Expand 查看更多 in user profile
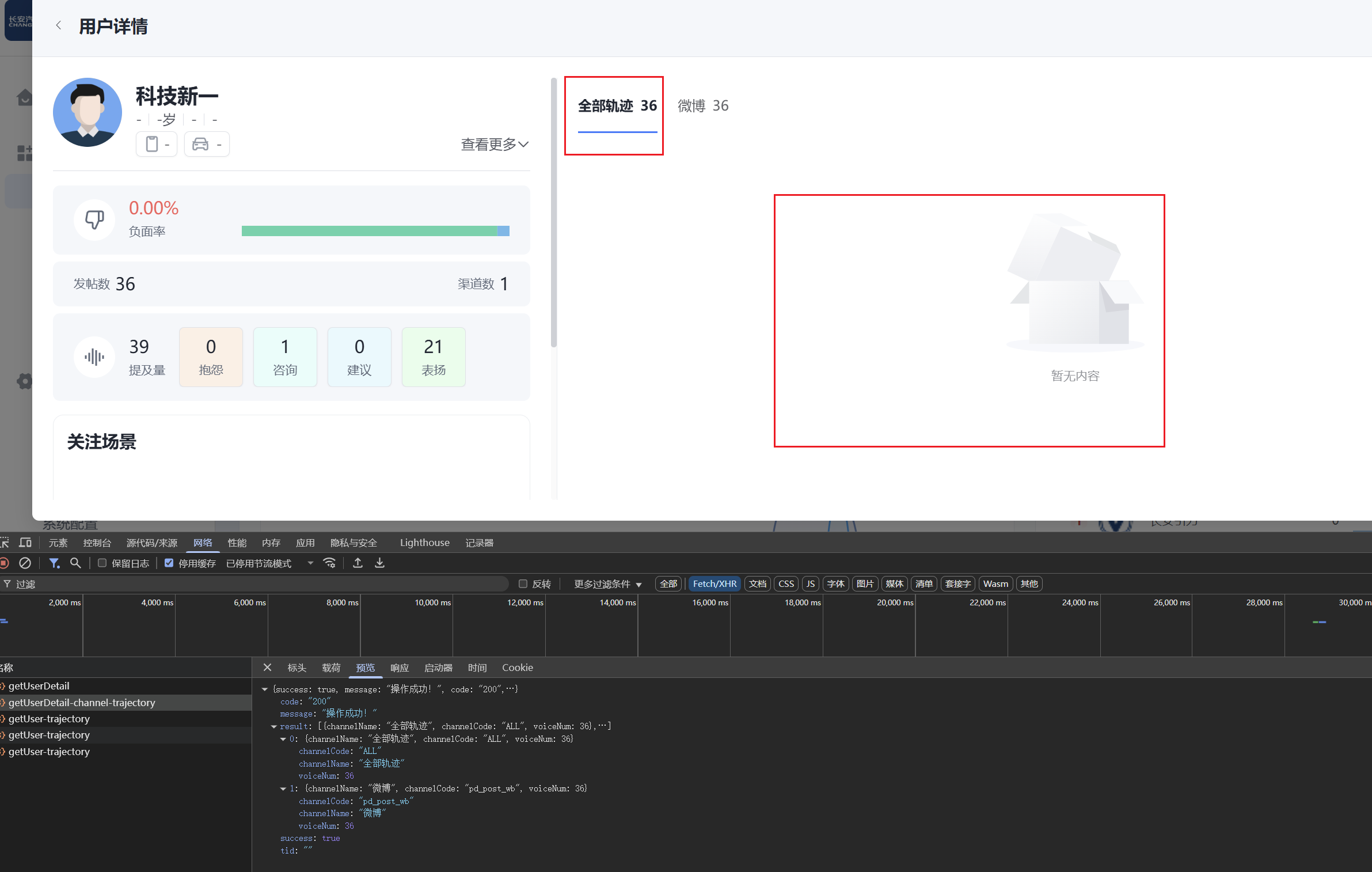Viewport: 1372px width, 872px height. click(494, 145)
